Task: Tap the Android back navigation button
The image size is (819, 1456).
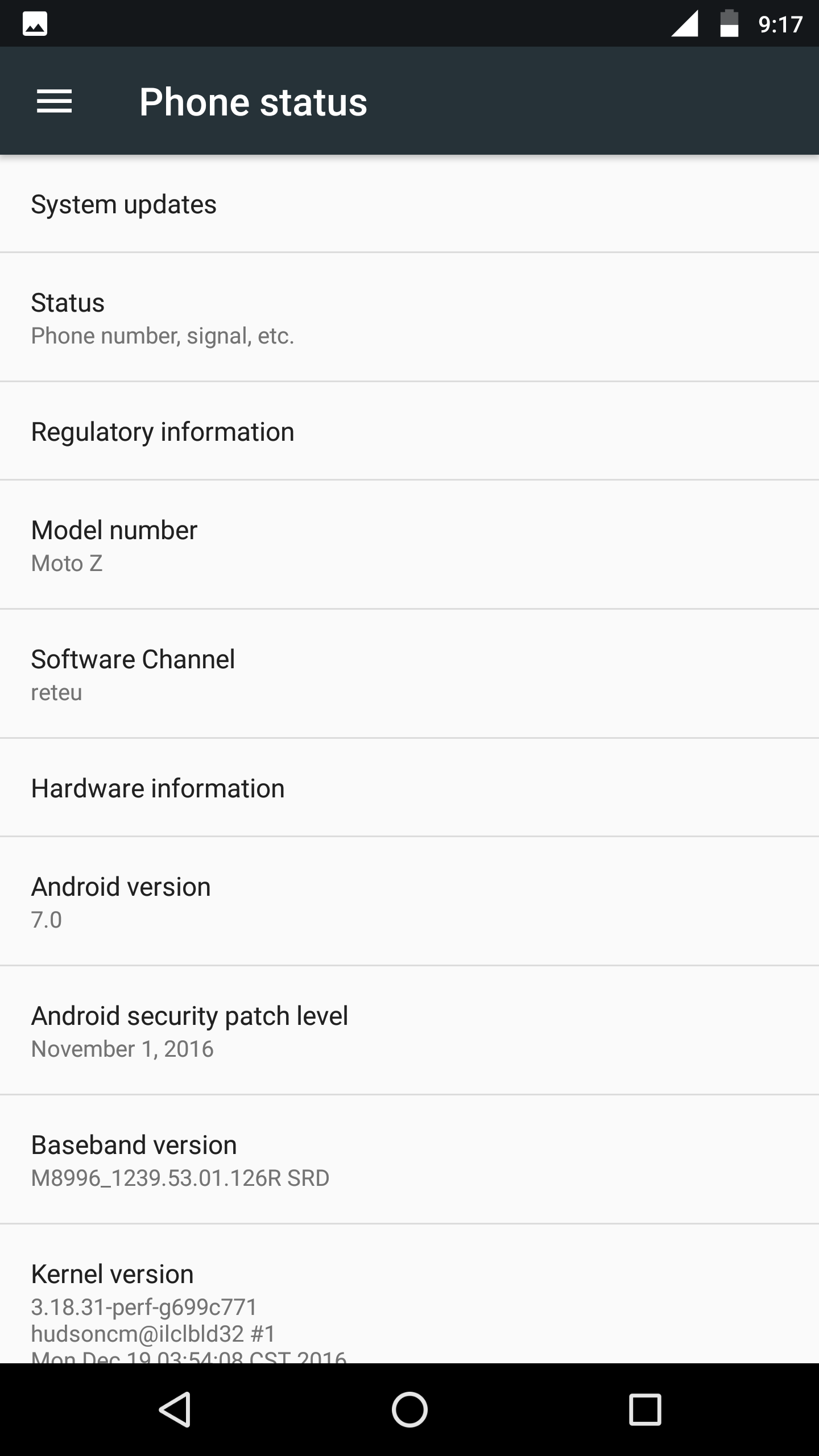Action: pos(175,1409)
